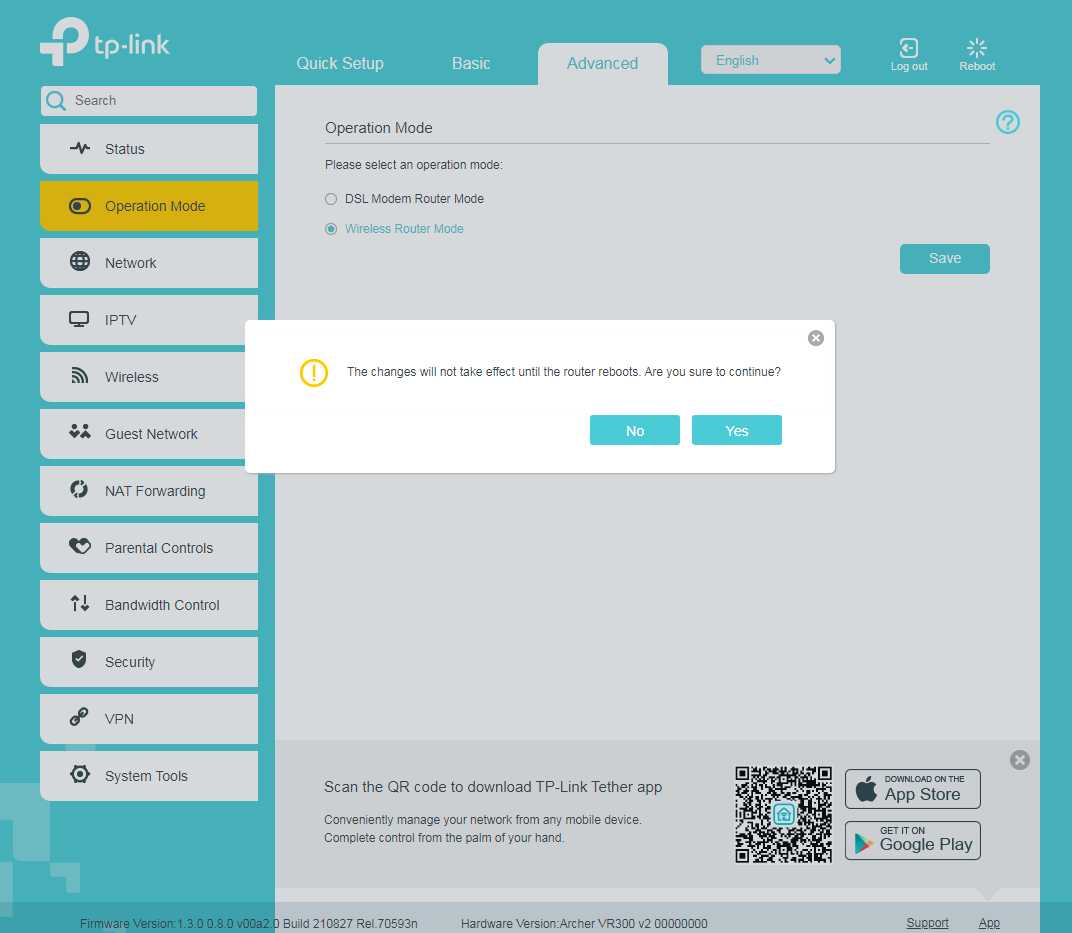Open the VPN menu section

[x=149, y=719]
